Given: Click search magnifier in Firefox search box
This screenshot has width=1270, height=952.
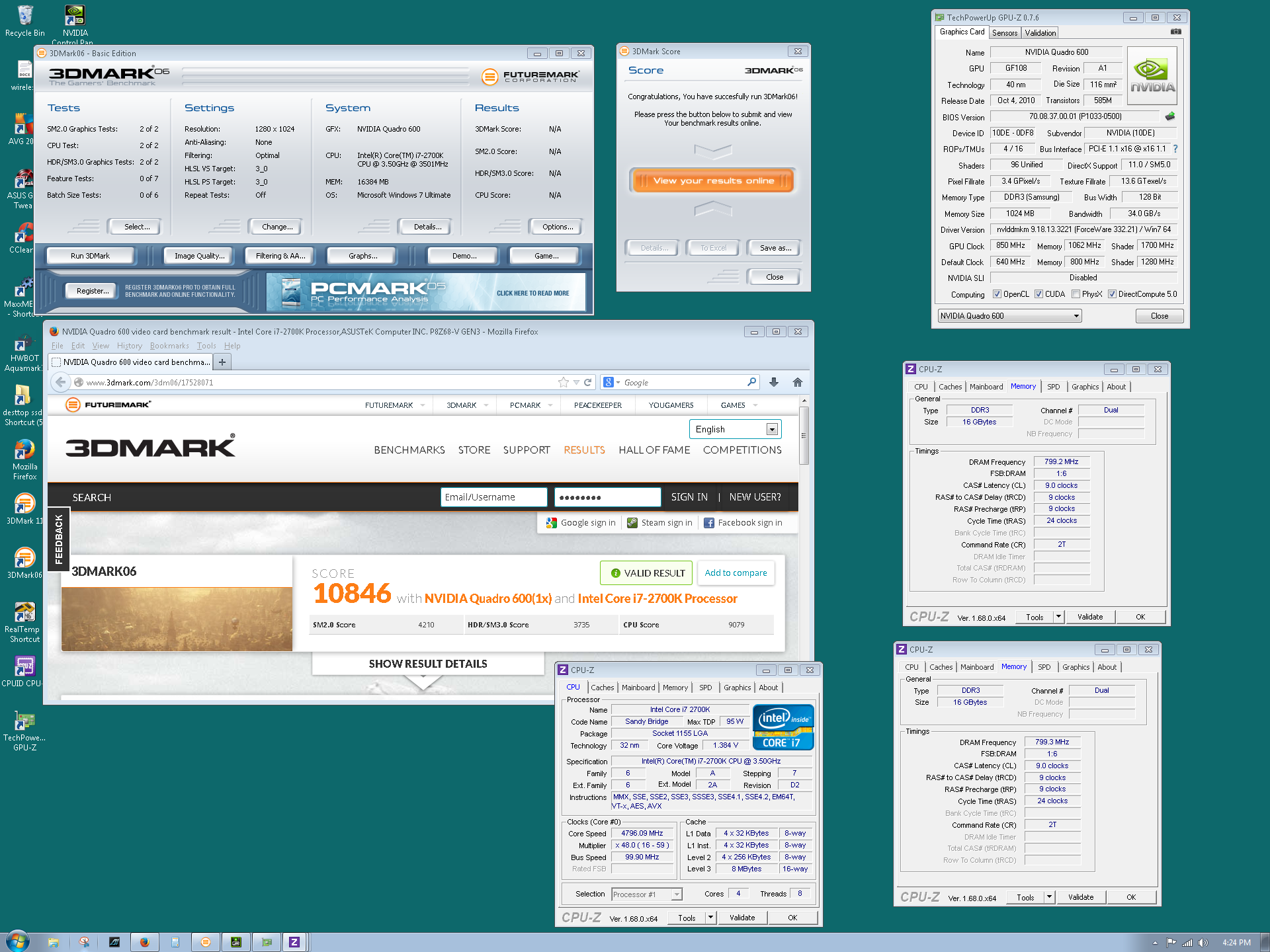Looking at the screenshot, I should tap(751, 382).
